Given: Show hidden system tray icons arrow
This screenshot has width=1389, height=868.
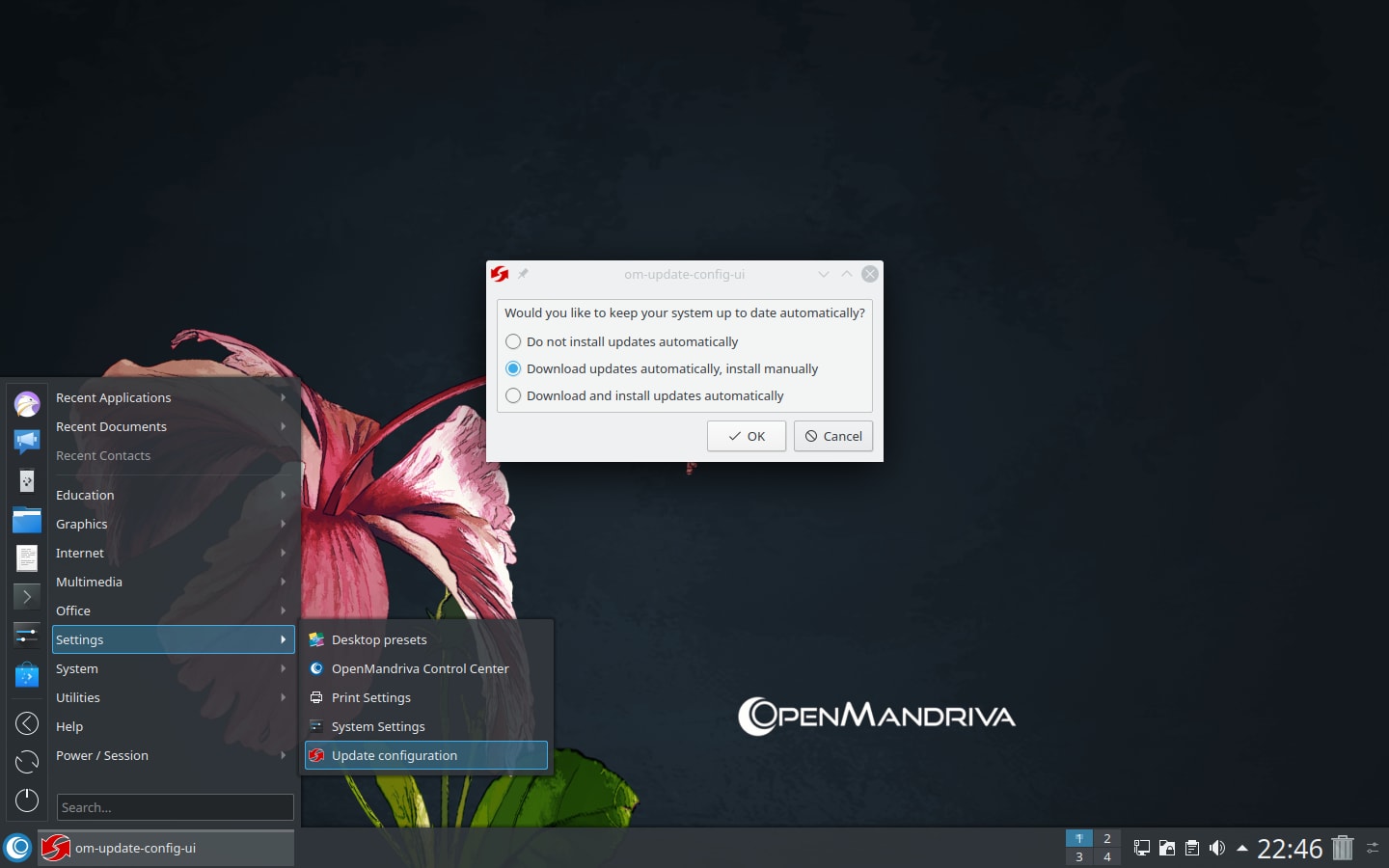Looking at the screenshot, I should 1242,848.
